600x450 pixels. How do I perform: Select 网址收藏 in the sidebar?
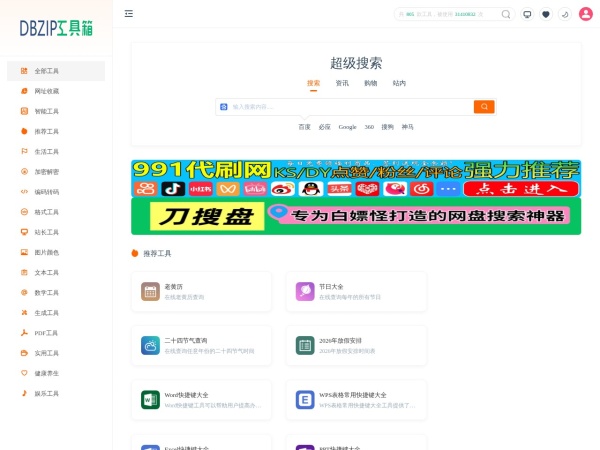coord(56,91)
